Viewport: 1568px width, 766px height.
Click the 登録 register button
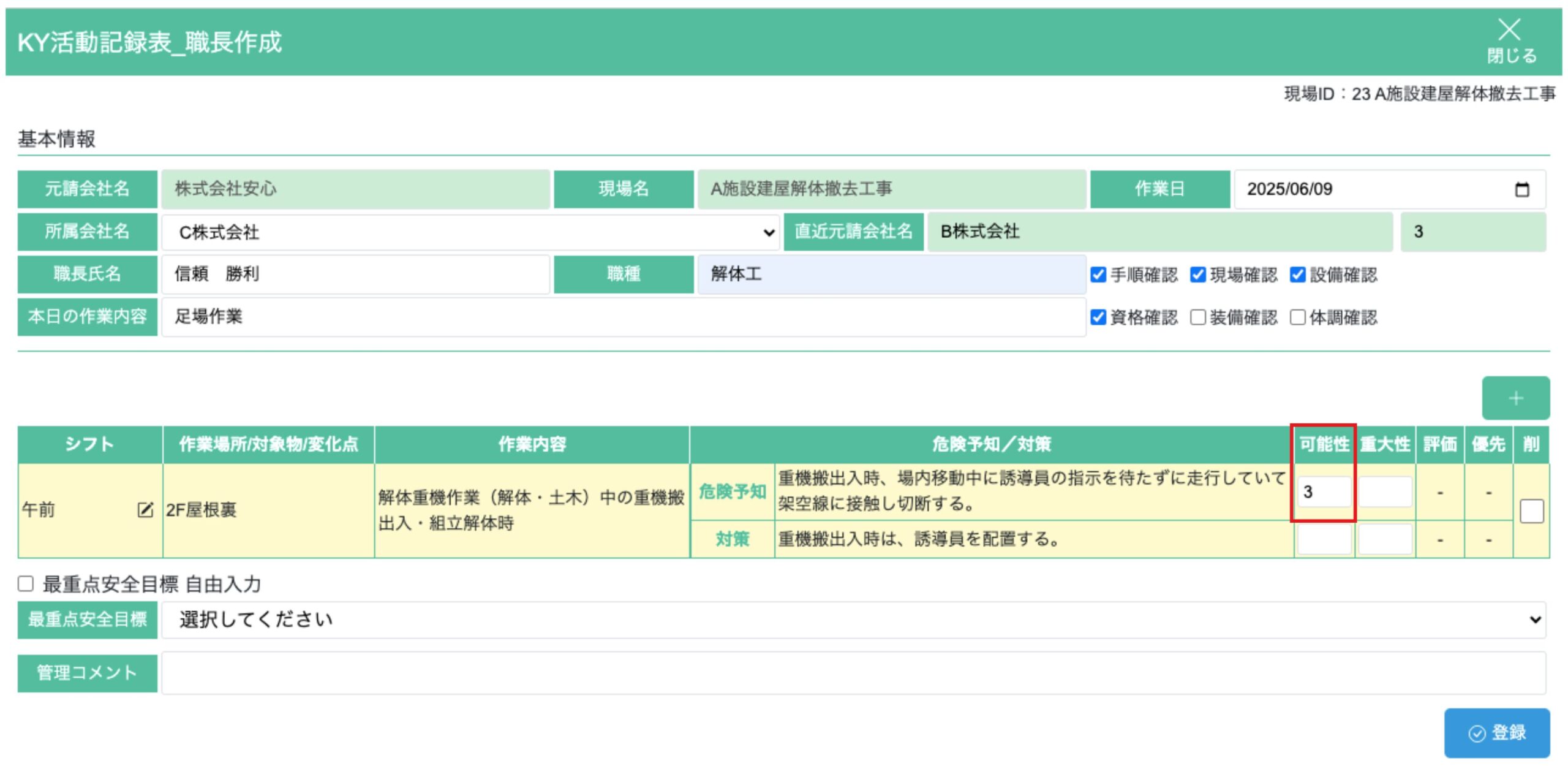click(x=1497, y=732)
